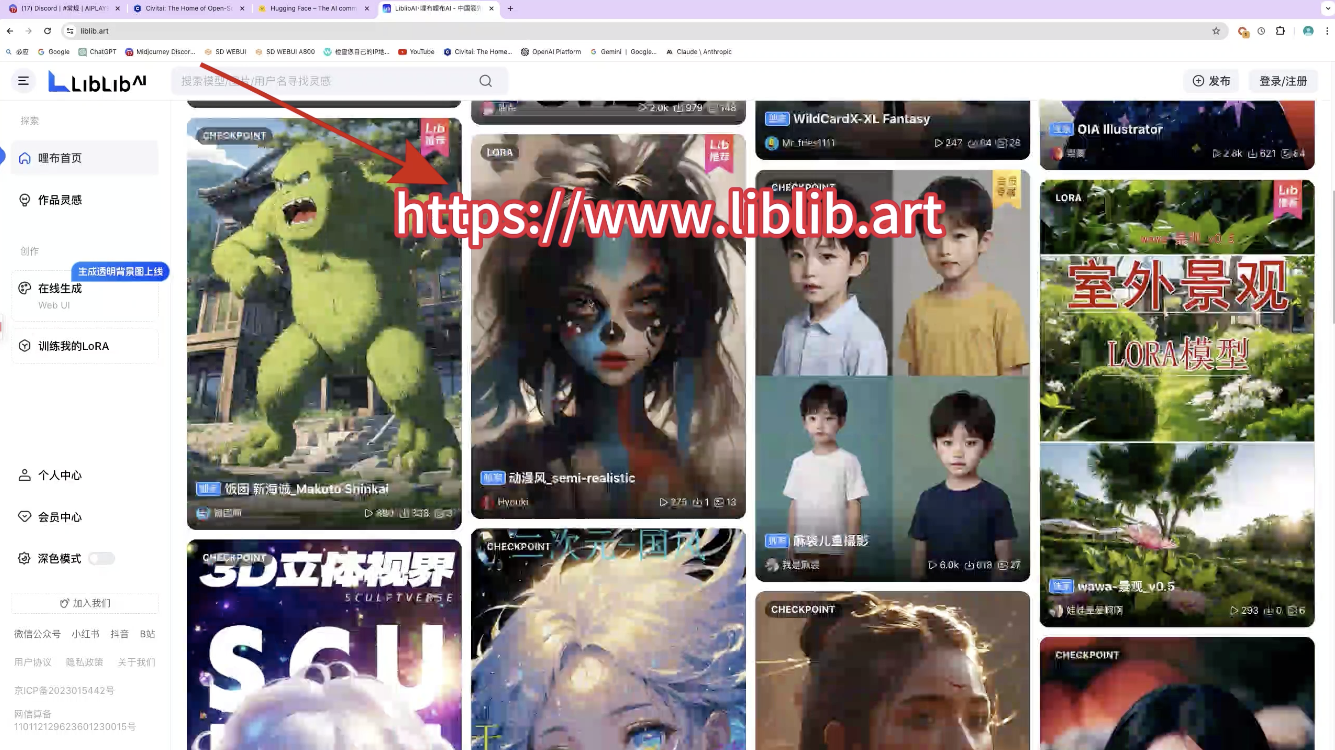1335x750 pixels.
Task: Click the site information icon in address bar
Action: [x=70, y=31]
